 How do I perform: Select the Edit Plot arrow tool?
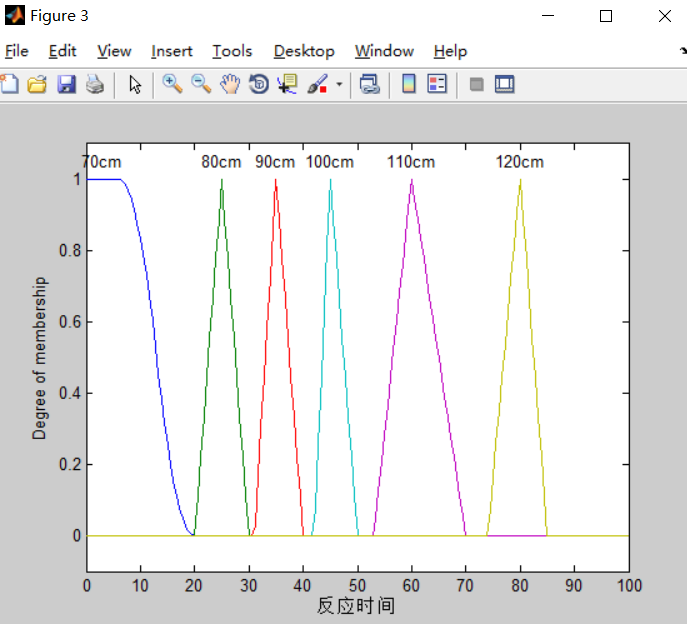[x=135, y=84]
